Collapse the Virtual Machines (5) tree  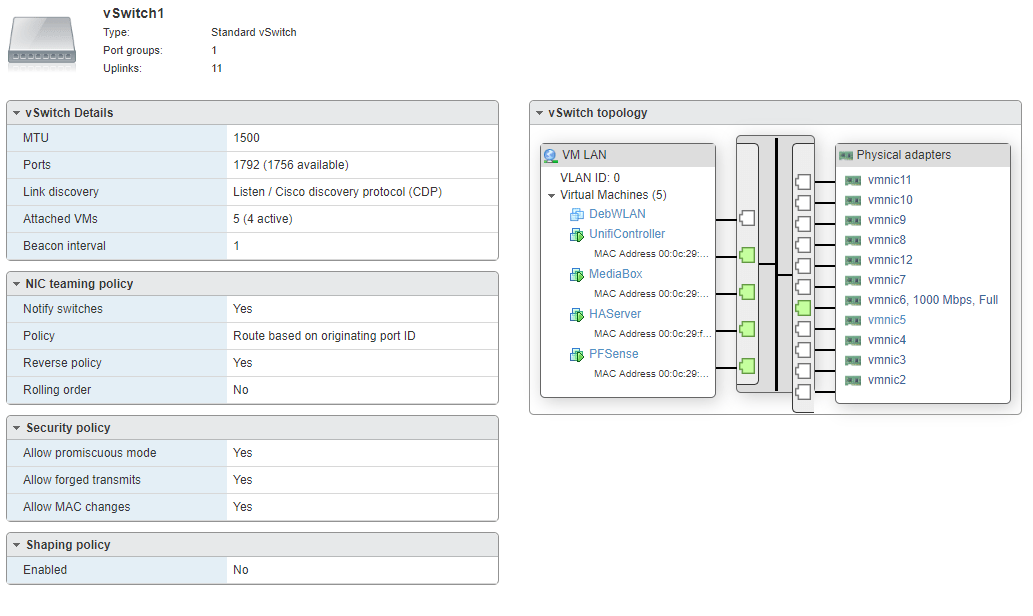point(551,194)
